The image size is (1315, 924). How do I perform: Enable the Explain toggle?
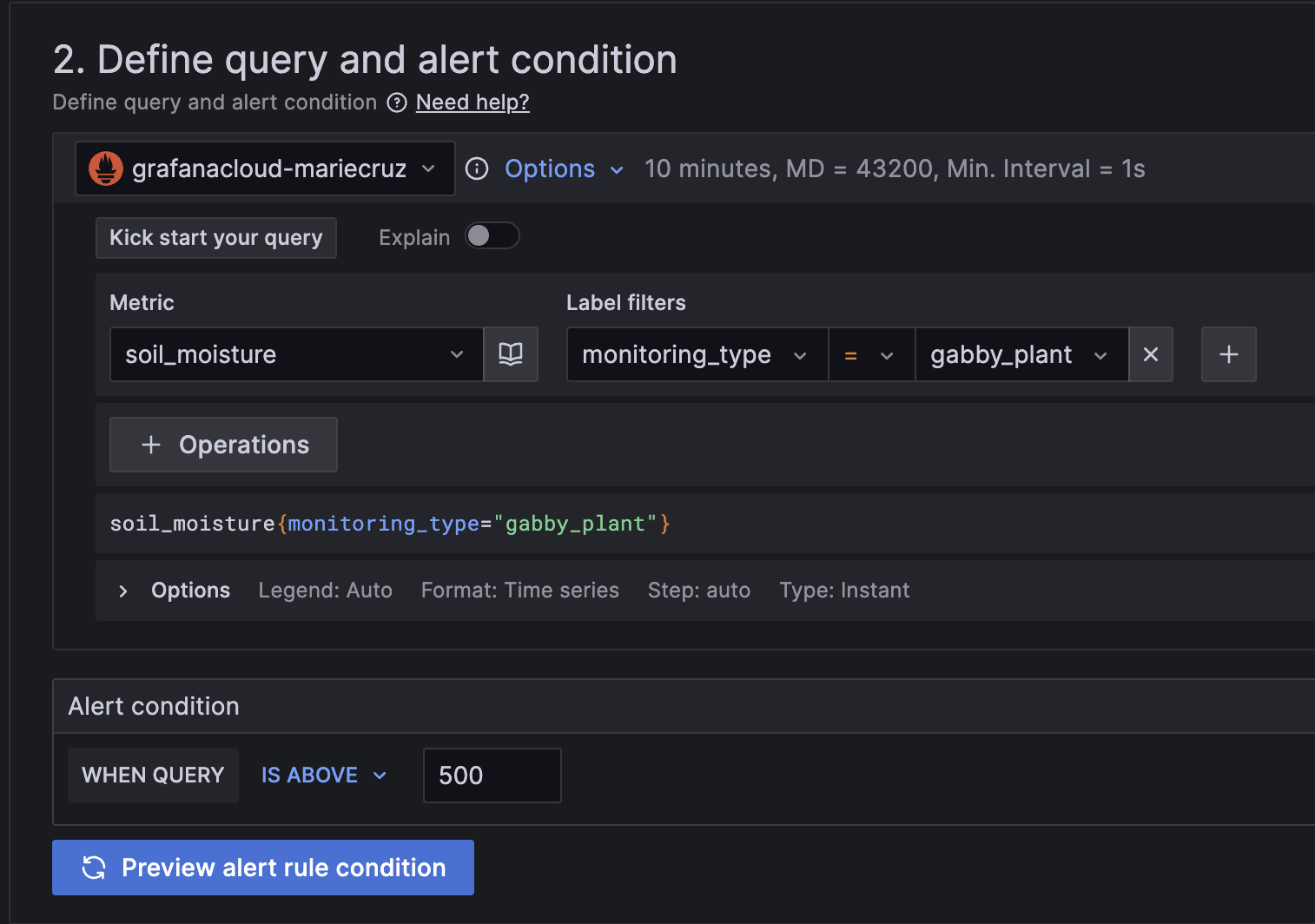[492, 236]
